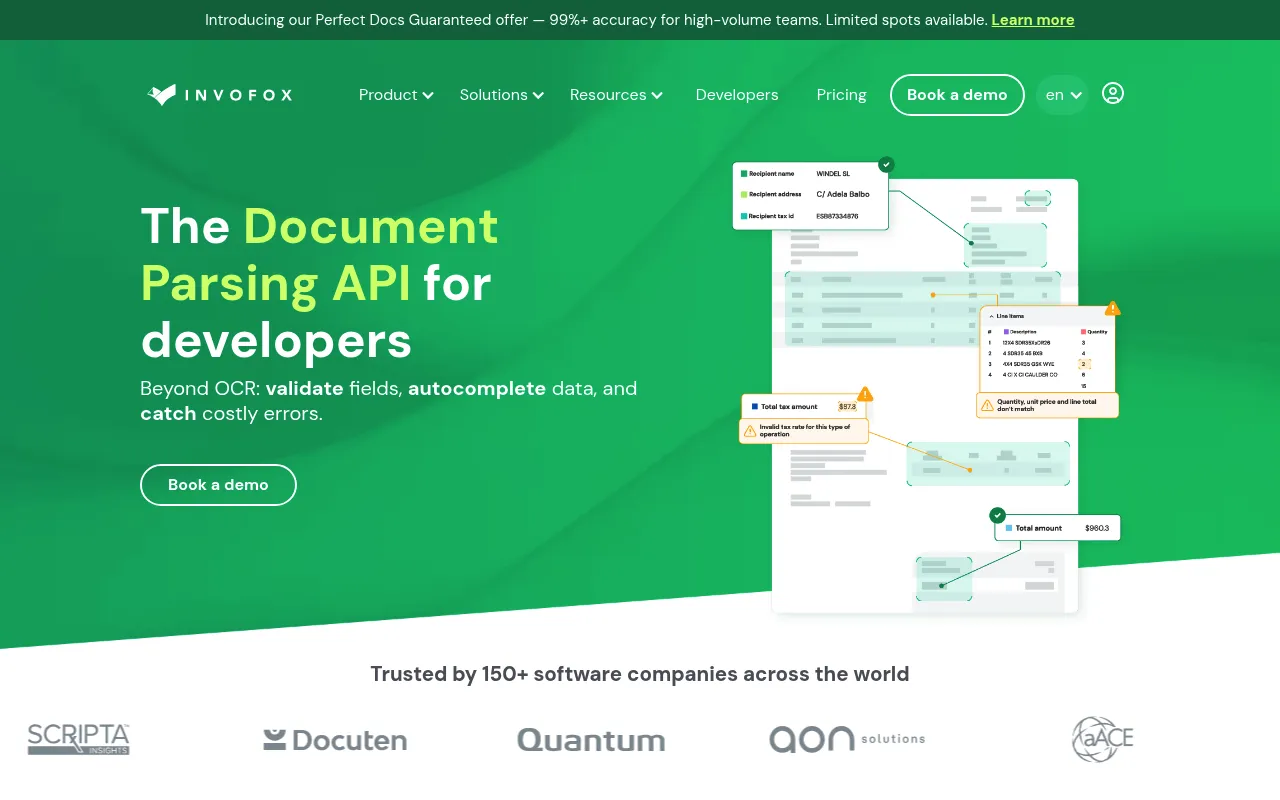This screenshot has height=800, width=1280.
Task: Expand the Solutions dropdown menu
Action: tap(502, 95)
